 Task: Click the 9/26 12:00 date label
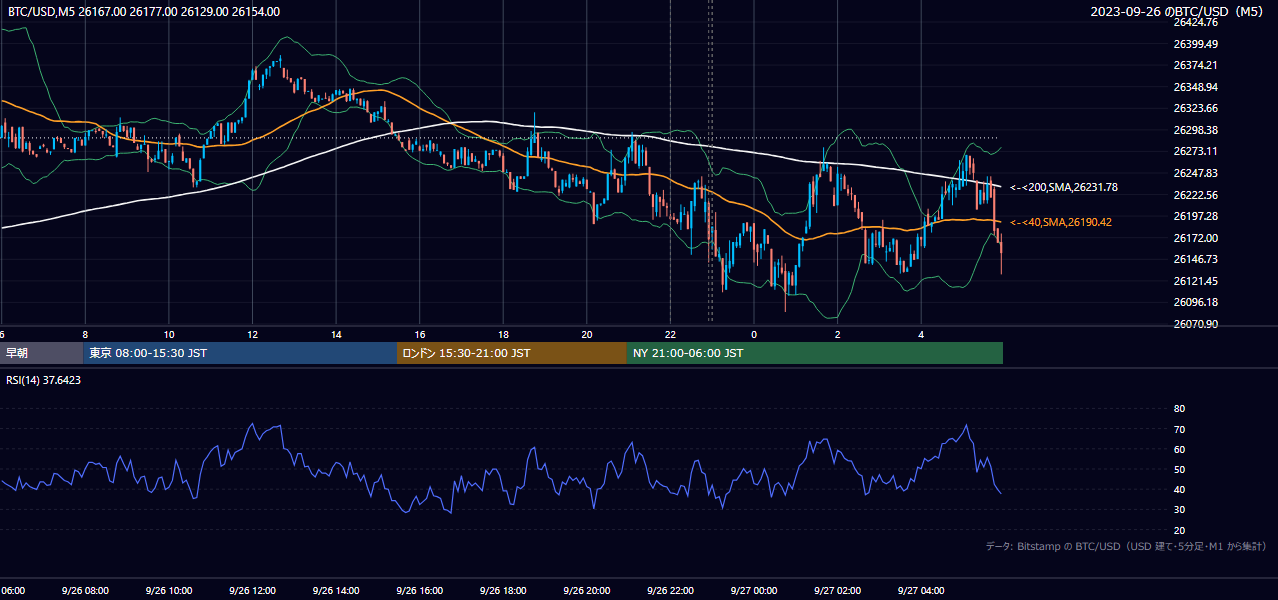(x=252, y=590)
